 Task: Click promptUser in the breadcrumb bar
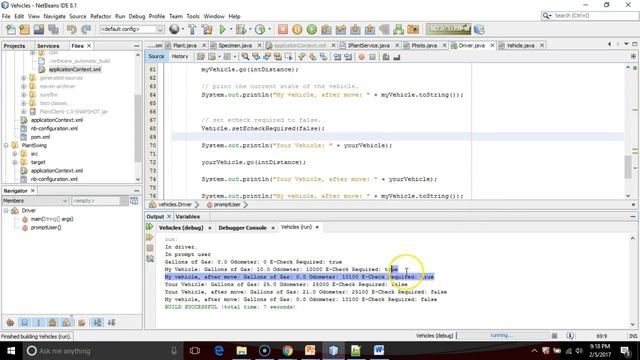click(227, 204)
